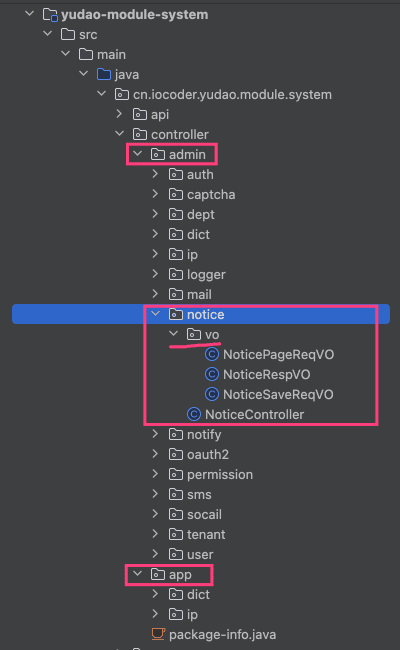Select the oauth2 package

pos(208,454)
